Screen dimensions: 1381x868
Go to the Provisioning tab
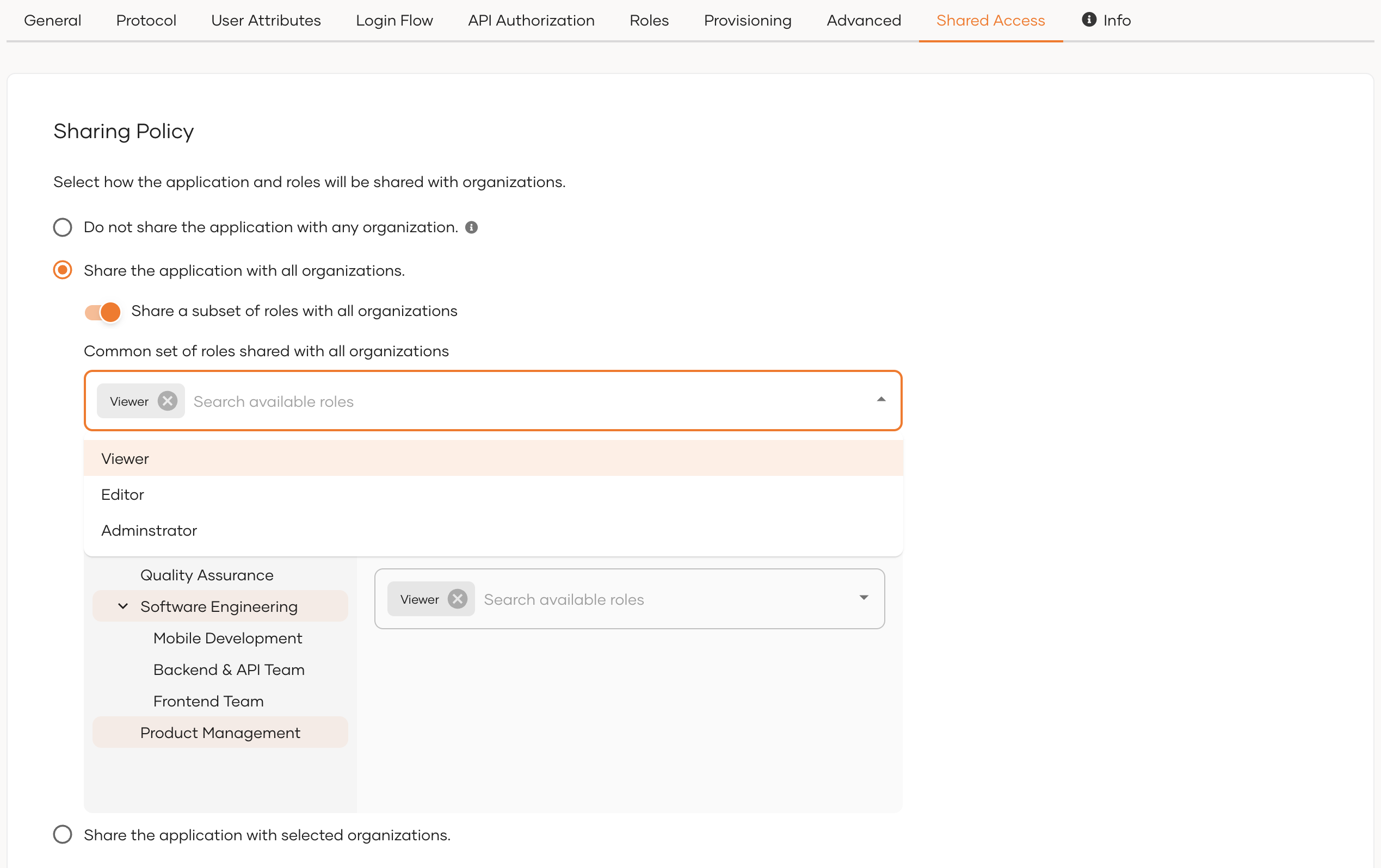747,21
